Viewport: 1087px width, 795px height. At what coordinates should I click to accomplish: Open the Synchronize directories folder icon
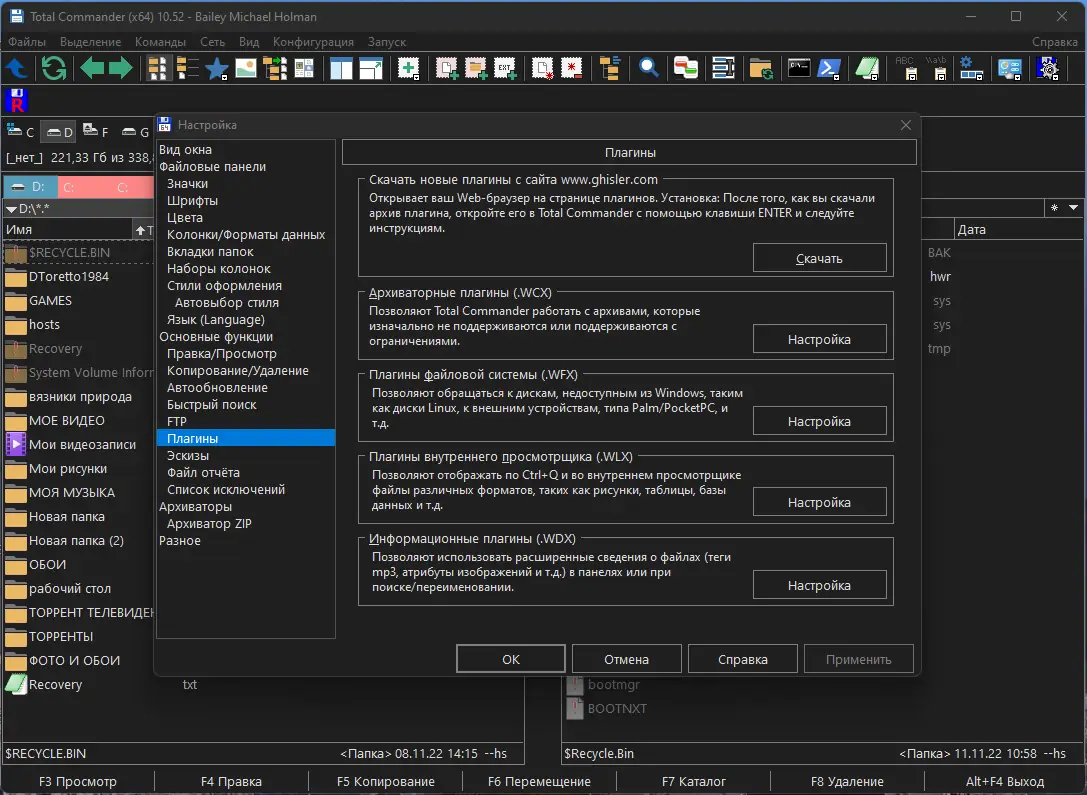pos(761,68)
